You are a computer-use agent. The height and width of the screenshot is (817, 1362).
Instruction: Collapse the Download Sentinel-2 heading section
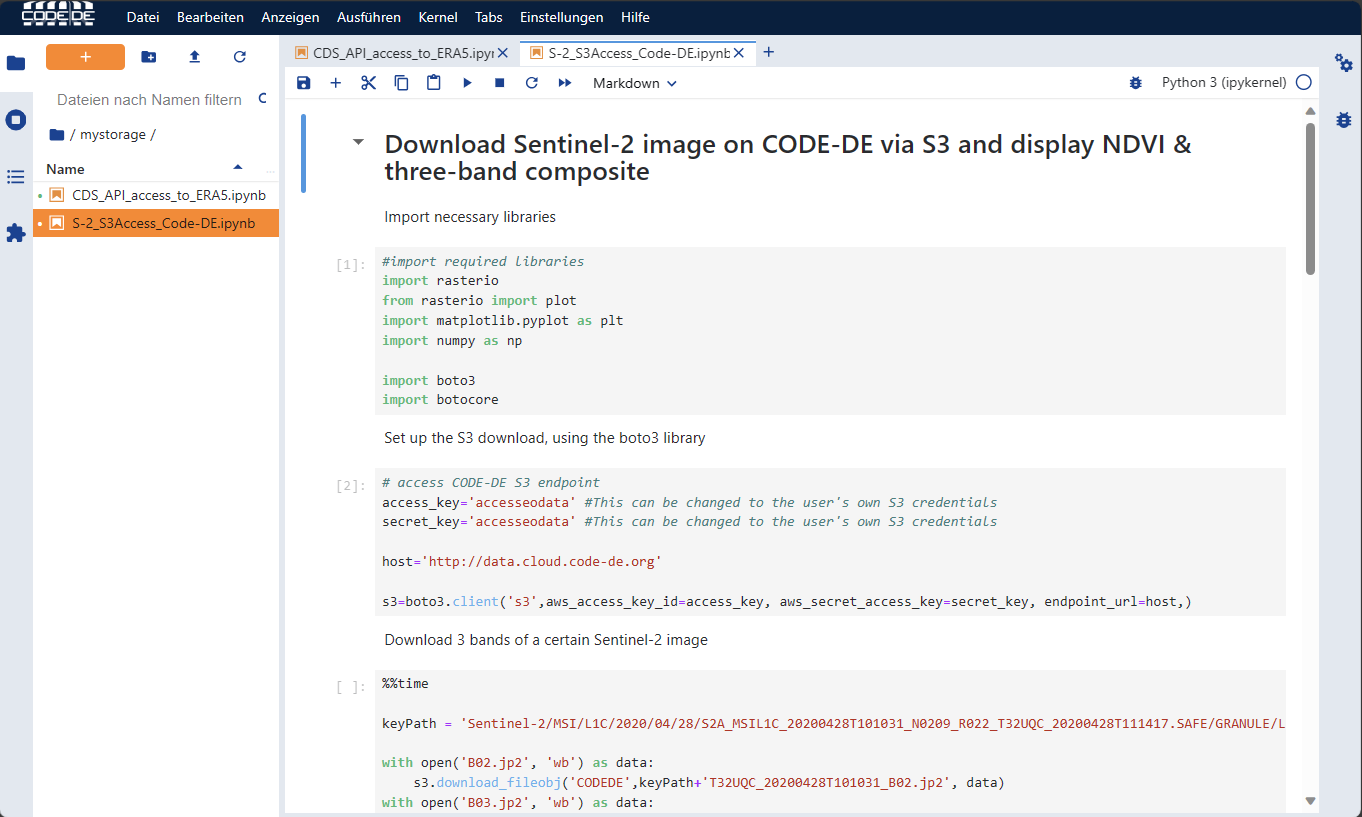pyautogui.click(x=358, y=143)
